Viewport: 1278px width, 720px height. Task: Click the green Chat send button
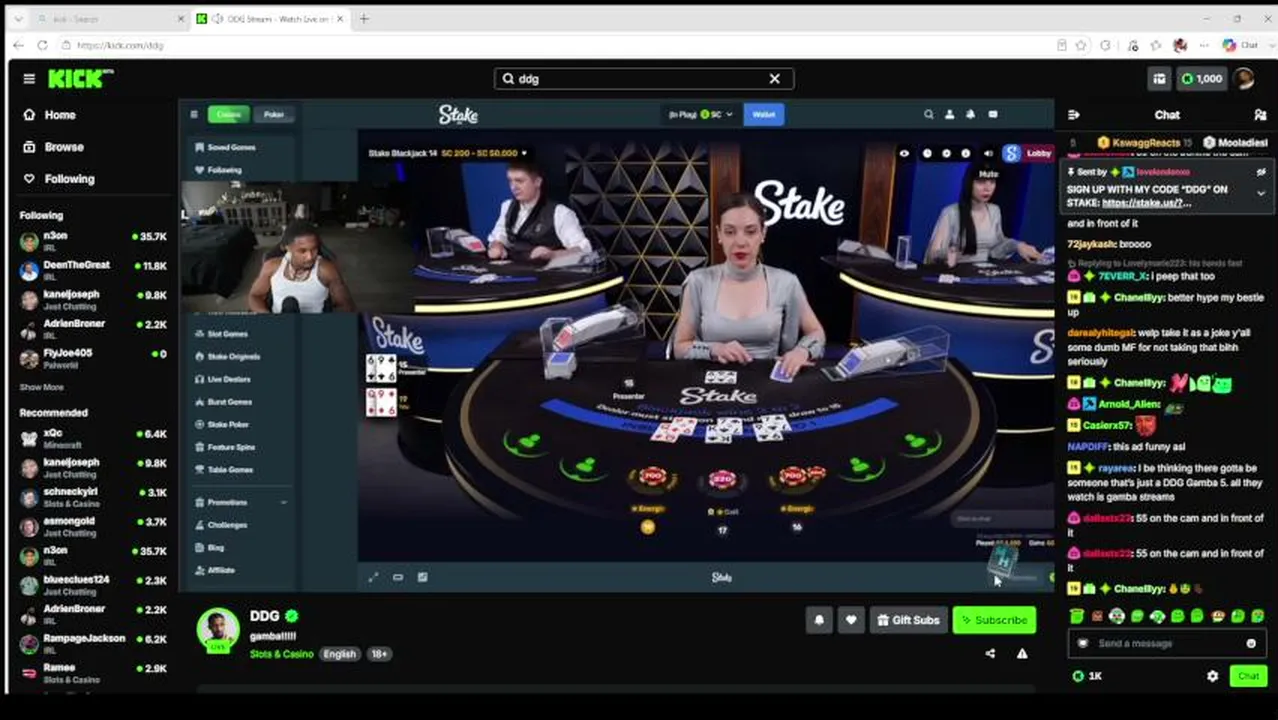pos(1248,676)
